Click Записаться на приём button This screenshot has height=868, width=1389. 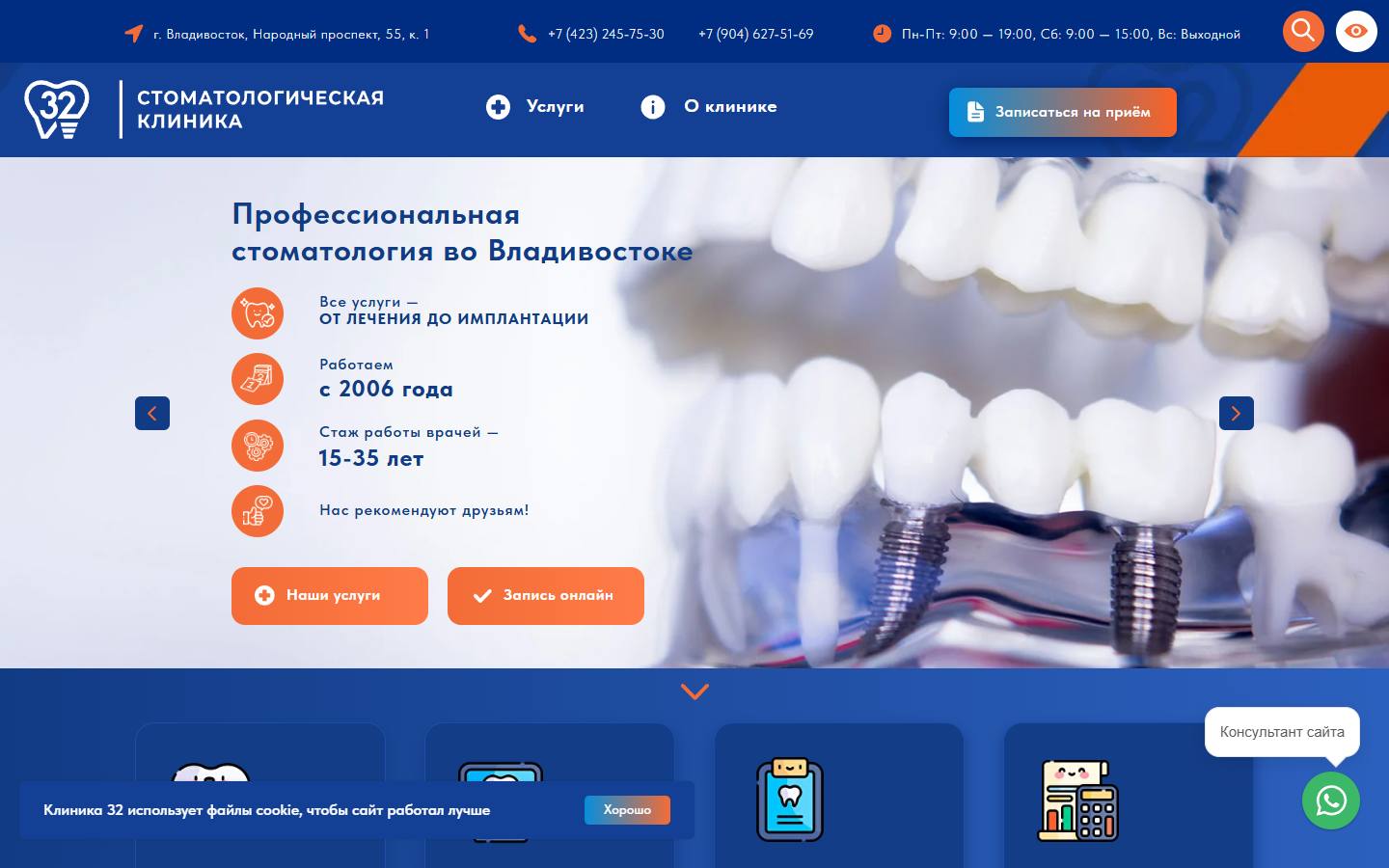pyautogui.click(x=1063, y=112)
